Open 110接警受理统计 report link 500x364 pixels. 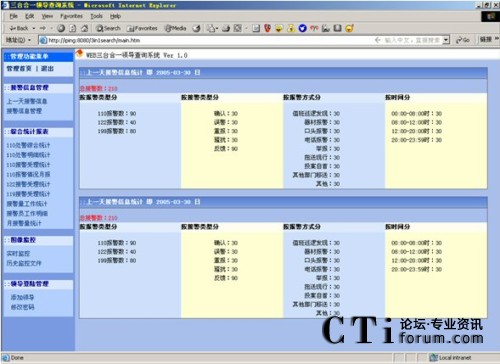pos(28,165)
